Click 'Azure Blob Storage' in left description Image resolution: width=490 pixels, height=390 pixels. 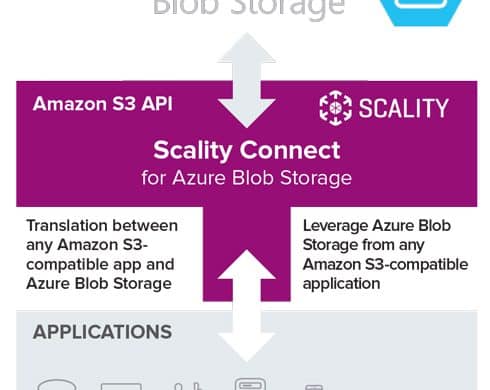99,284
